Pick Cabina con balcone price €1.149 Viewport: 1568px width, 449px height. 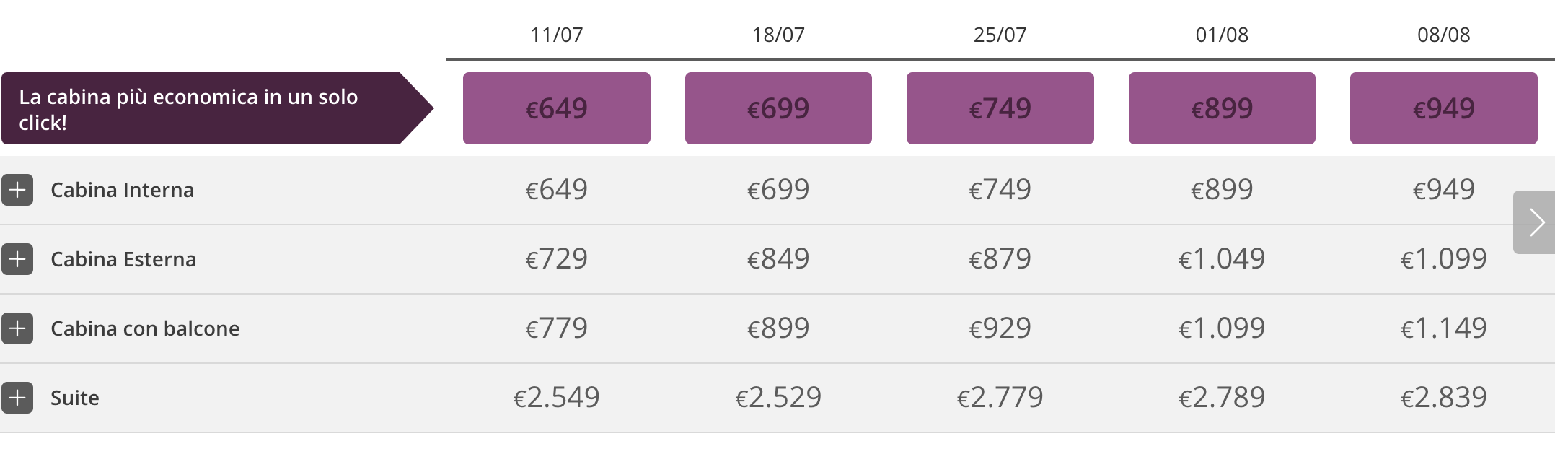[x=1444, y=328]
